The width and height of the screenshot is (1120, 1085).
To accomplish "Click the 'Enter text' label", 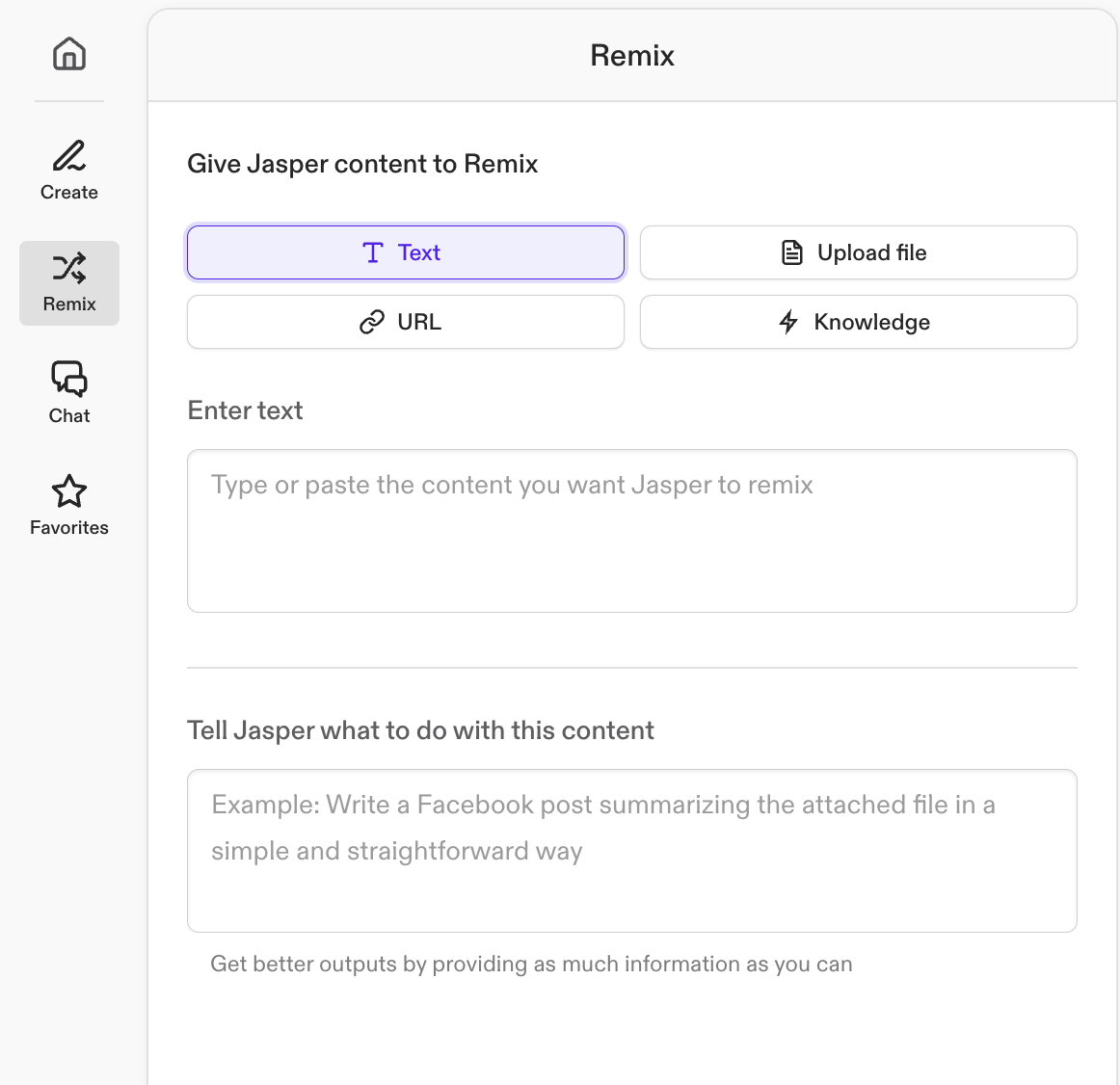I will [x=245, y=410].
